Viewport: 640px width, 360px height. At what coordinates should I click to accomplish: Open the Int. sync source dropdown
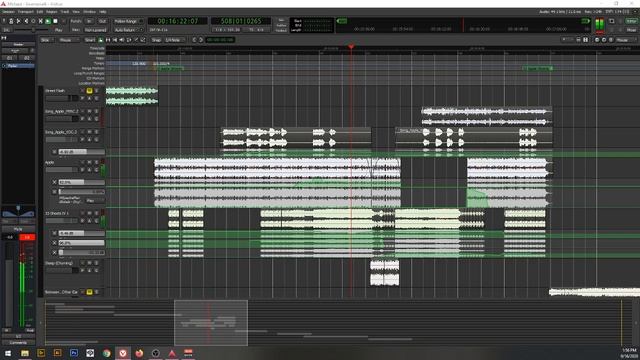pyautogui.click(x=7, y=30)
